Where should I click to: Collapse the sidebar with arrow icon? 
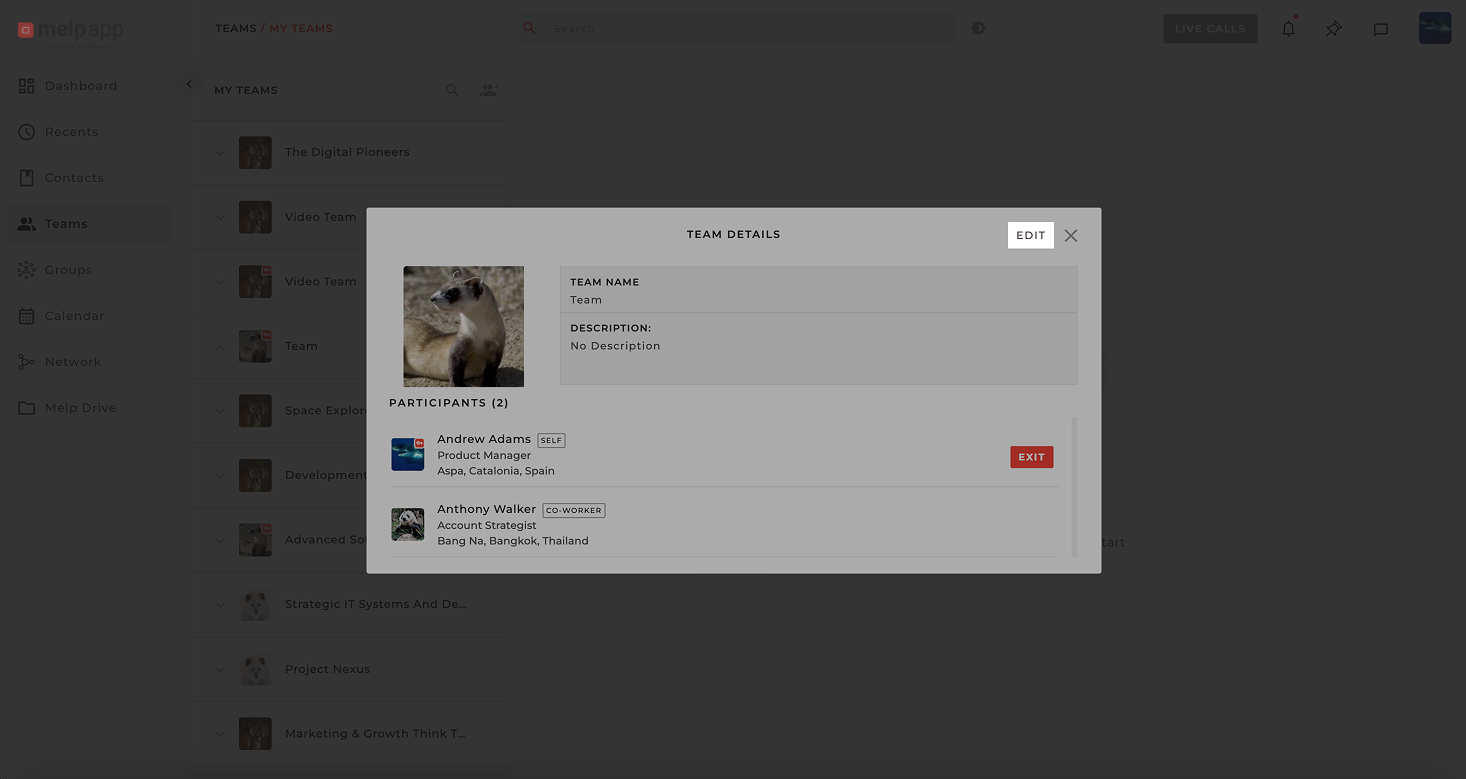pyautogui.click(x=189, y=85)
